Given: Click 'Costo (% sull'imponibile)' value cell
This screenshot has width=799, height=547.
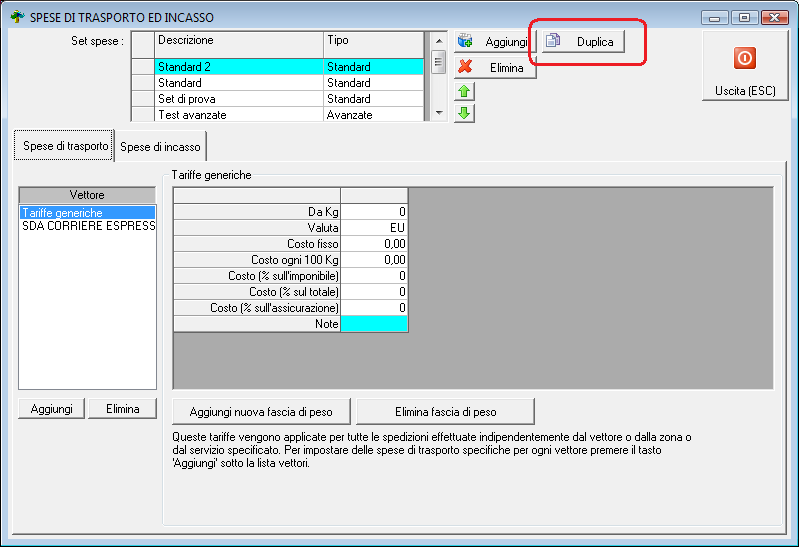Looking at the screenshot, I should (374, 276).
